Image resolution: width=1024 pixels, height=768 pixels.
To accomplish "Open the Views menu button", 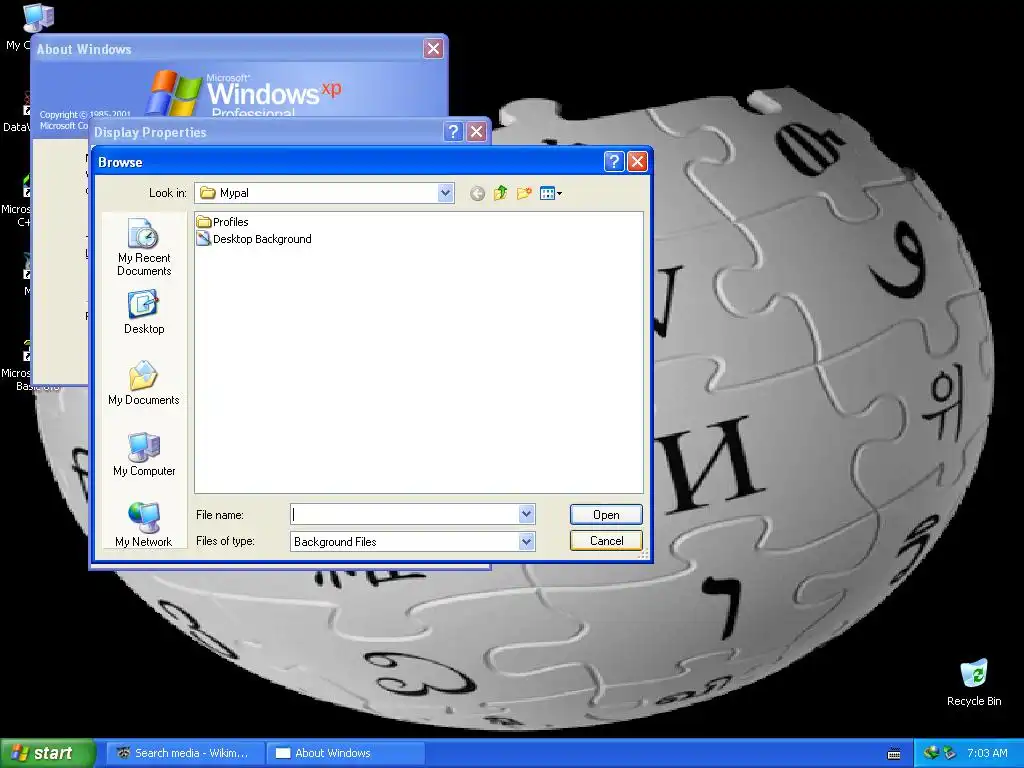I will coord(551,193).
